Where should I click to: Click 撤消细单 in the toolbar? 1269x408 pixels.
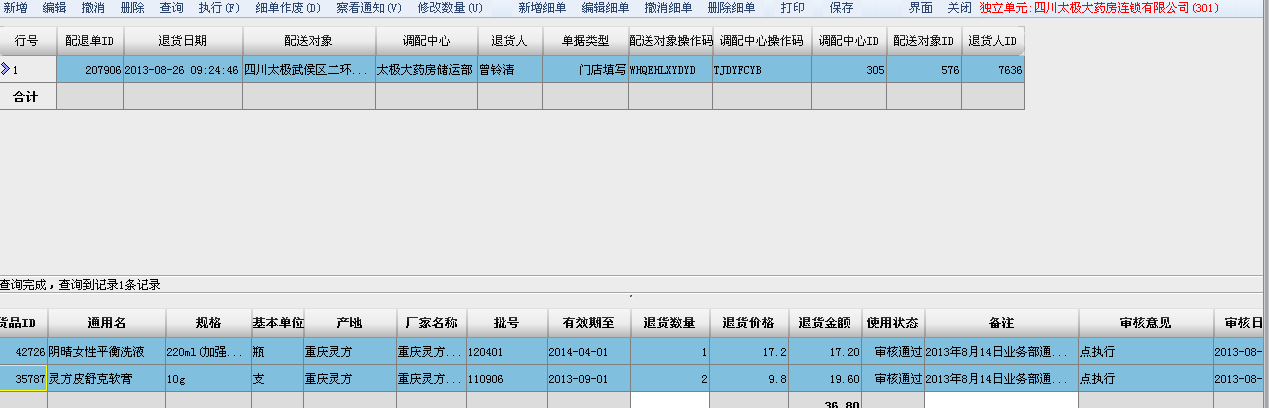[668, 8]
